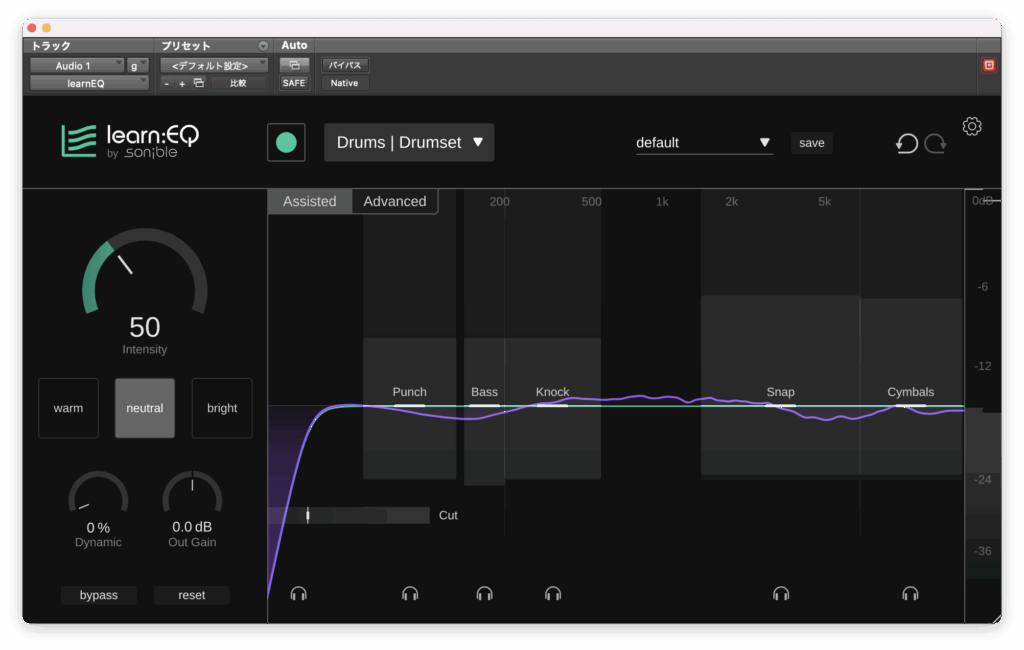The width and height of the screenshot is (1024, 650).
Task: Click the Native format button
Action: (344, 83)
